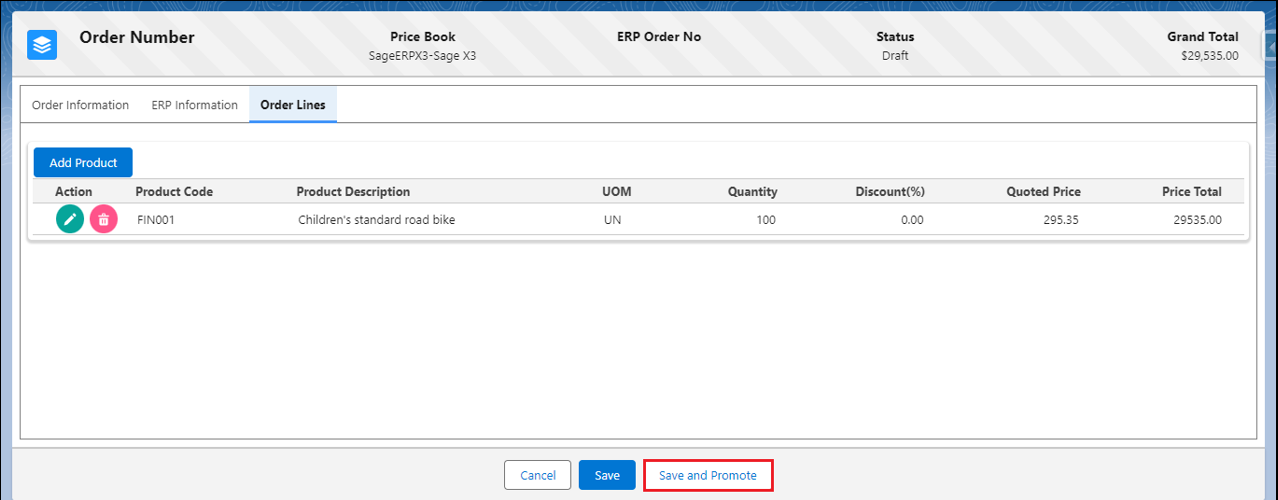Cancel the order editing
Screen dimensions: 1278x500
click(537, 475)
